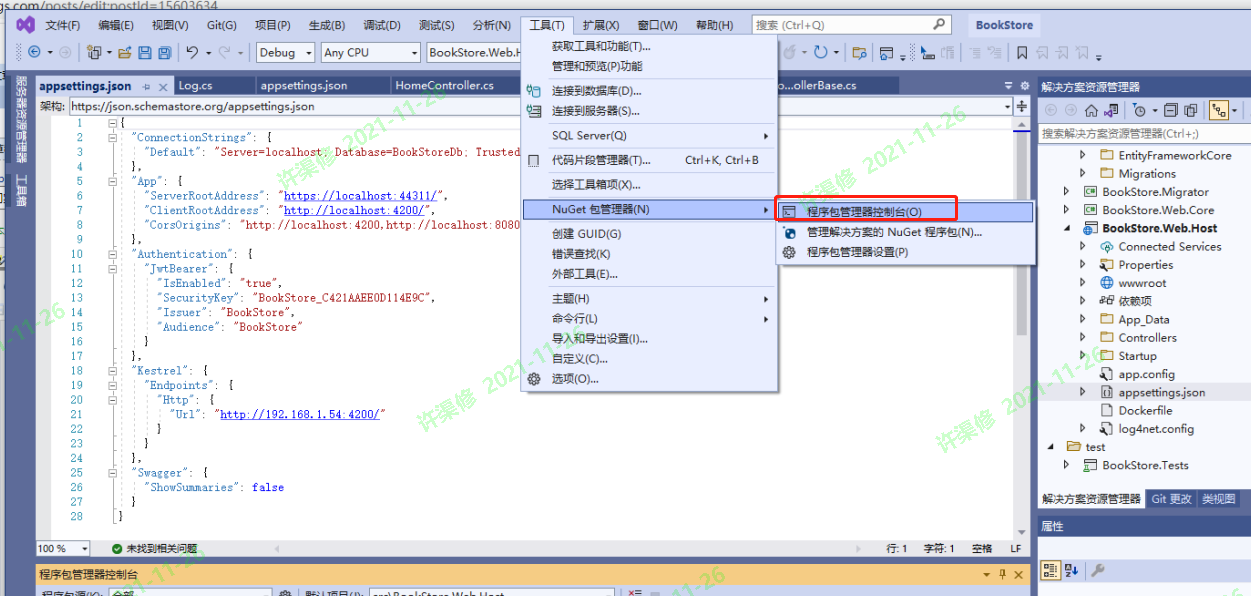The width and height of the screenshot is (1251, 596).
Task: Open the http://localhost:4200/ link
Action: pos(357,211)
